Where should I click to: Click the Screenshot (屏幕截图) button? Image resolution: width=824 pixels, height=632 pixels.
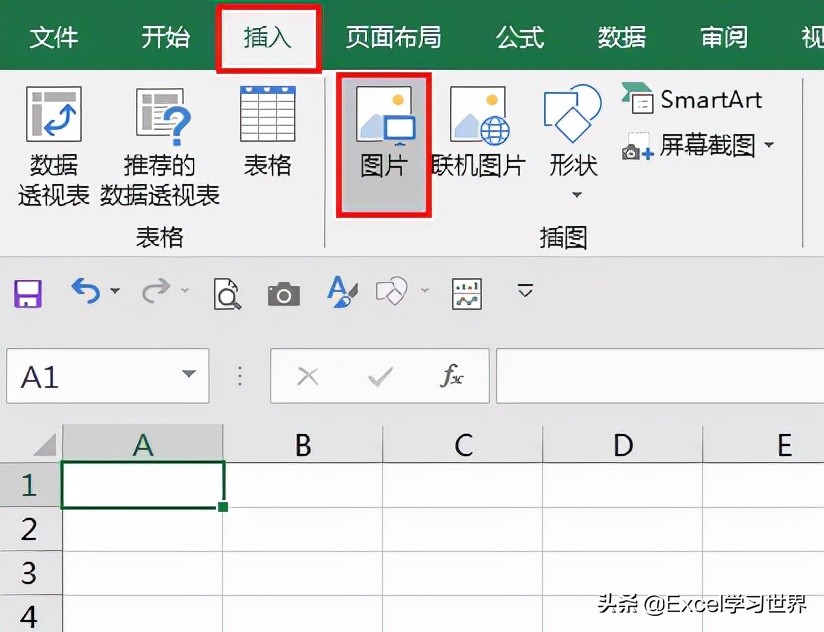pos(688,146)
